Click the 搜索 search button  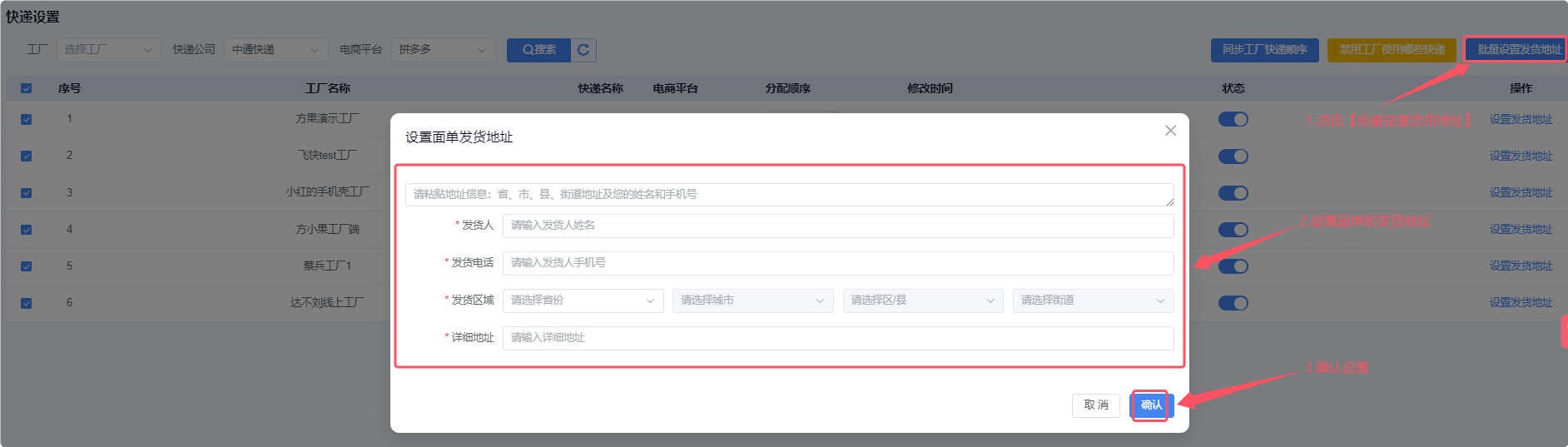(x=538, y=50)
